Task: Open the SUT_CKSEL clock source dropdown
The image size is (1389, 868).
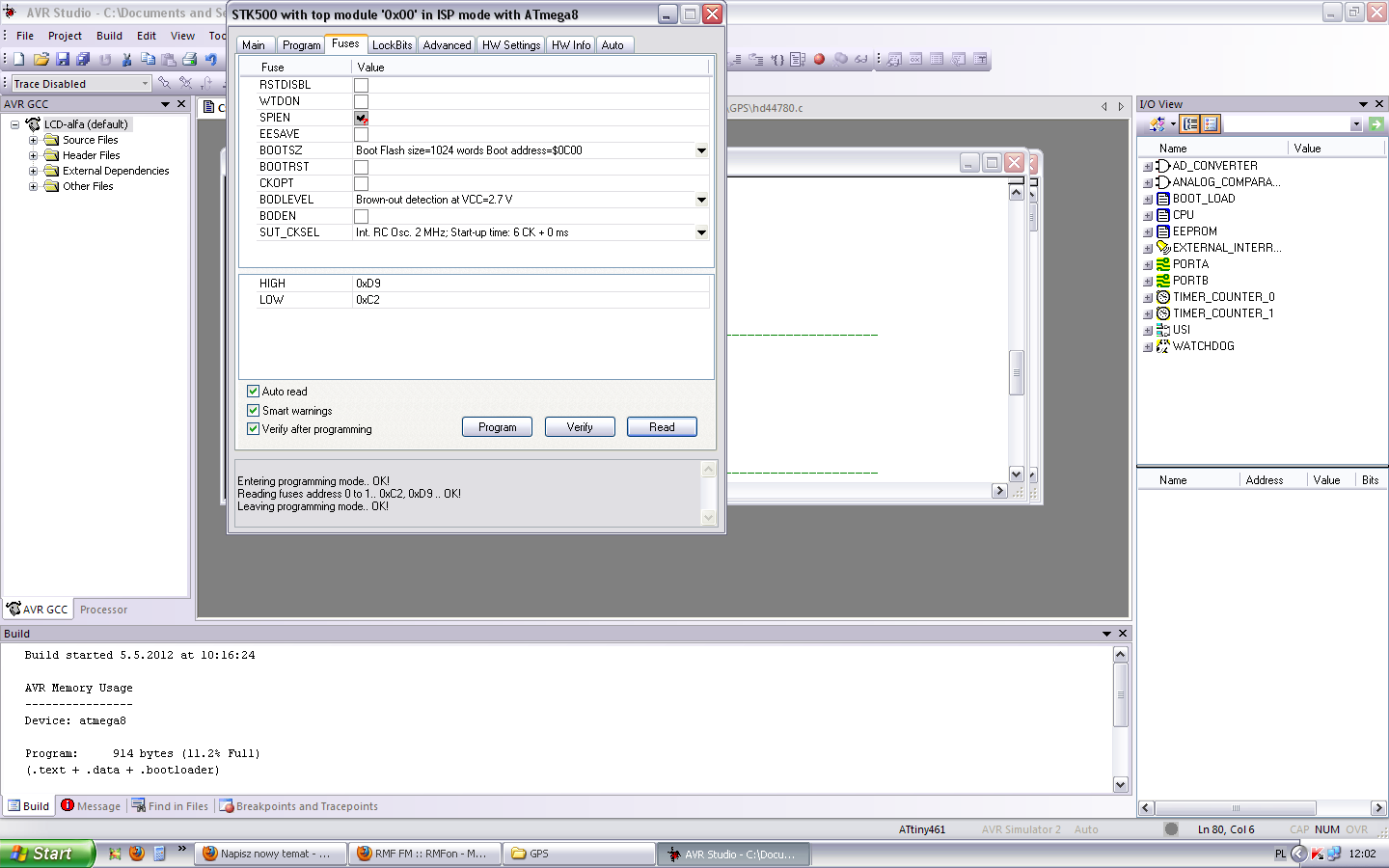Action: (x=701, y=232)
